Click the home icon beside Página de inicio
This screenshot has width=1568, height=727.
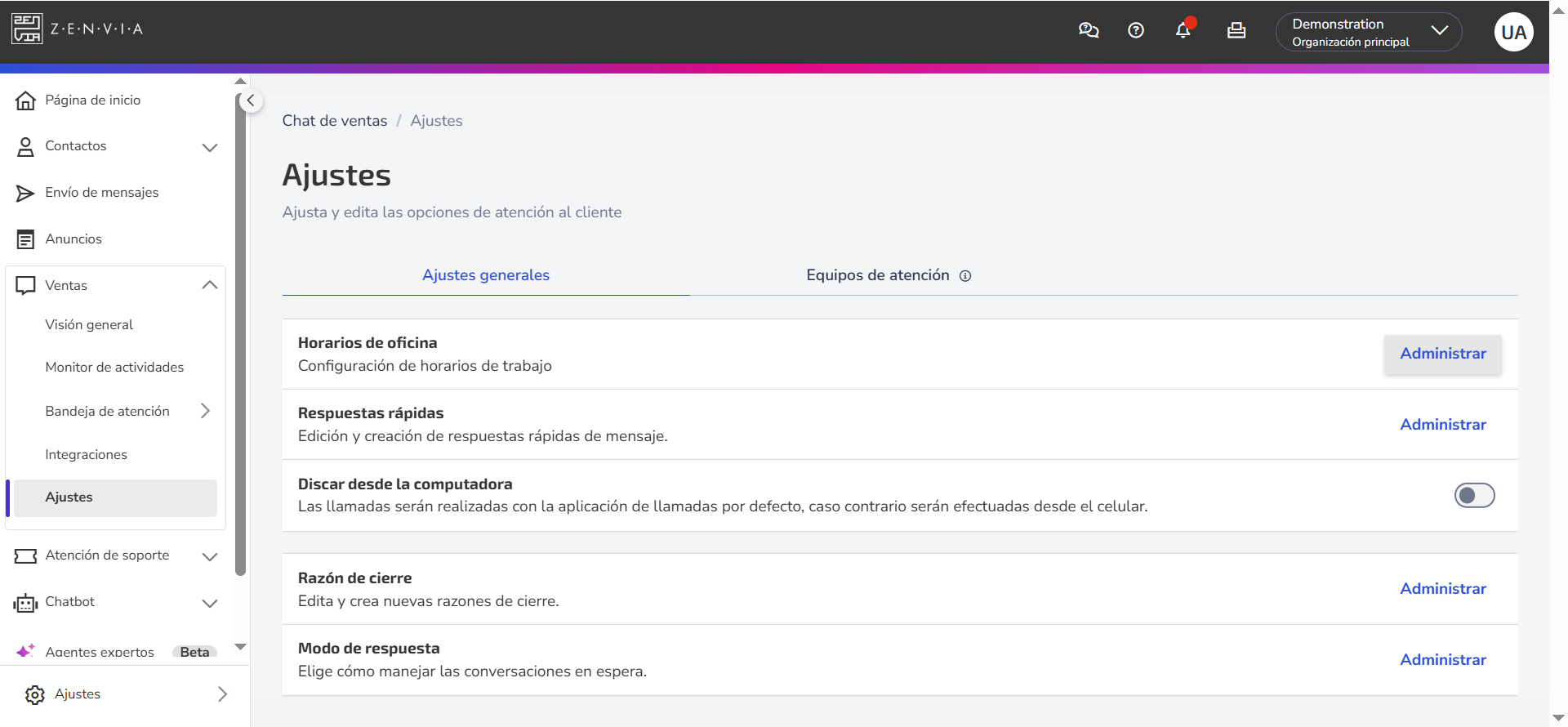pos(26,100)
